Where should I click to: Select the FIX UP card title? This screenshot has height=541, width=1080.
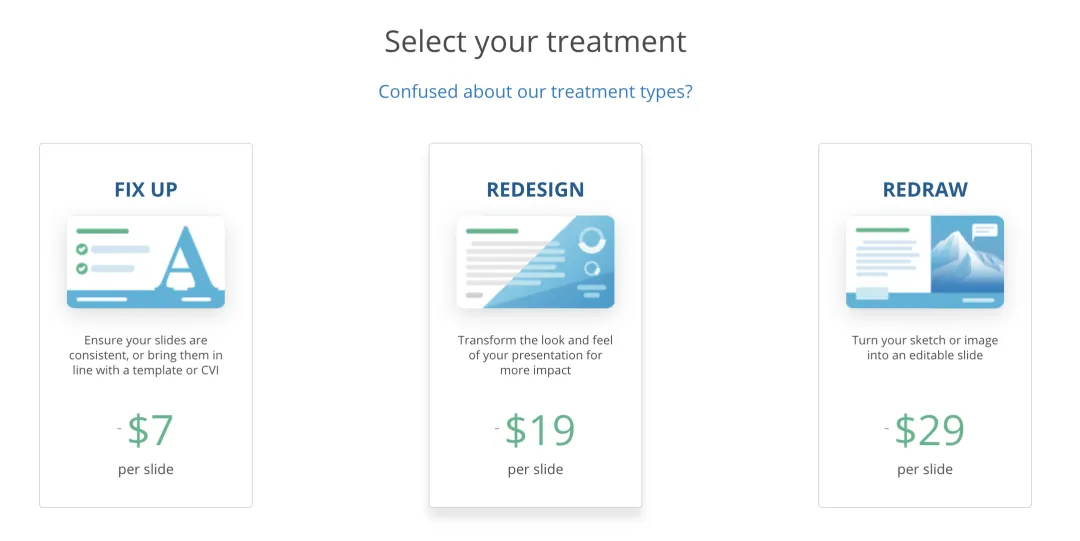(x=146, y=189)
